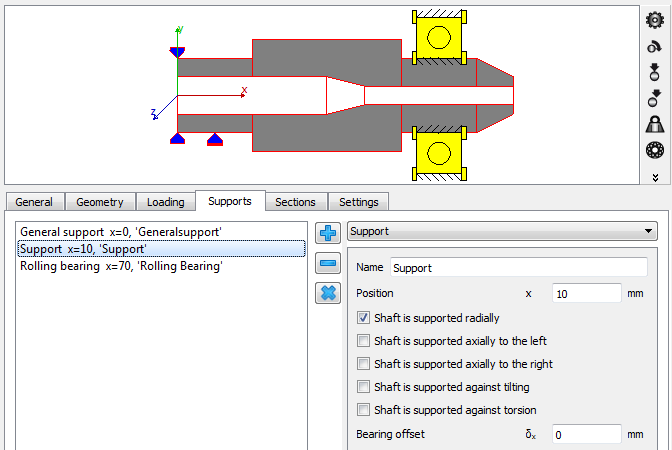
Task: Remove selected support with minus button
Action: (x=328, y=263)
